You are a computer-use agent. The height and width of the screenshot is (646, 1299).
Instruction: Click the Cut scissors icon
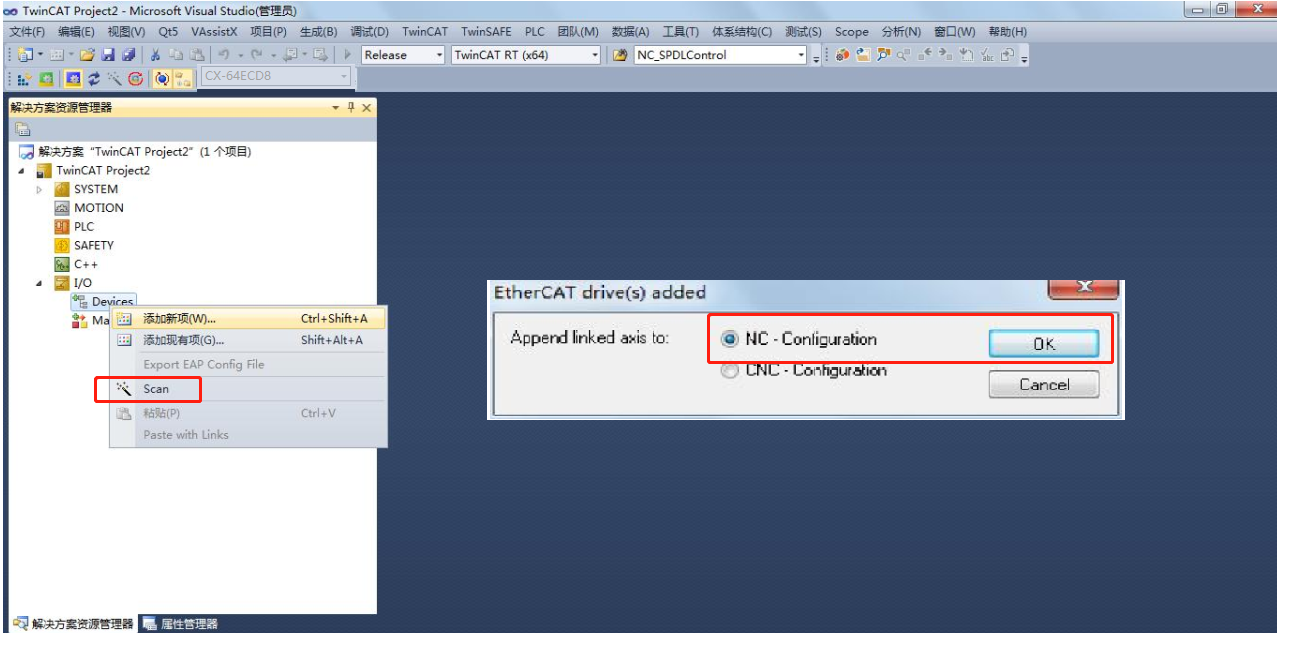click(155, 55)
